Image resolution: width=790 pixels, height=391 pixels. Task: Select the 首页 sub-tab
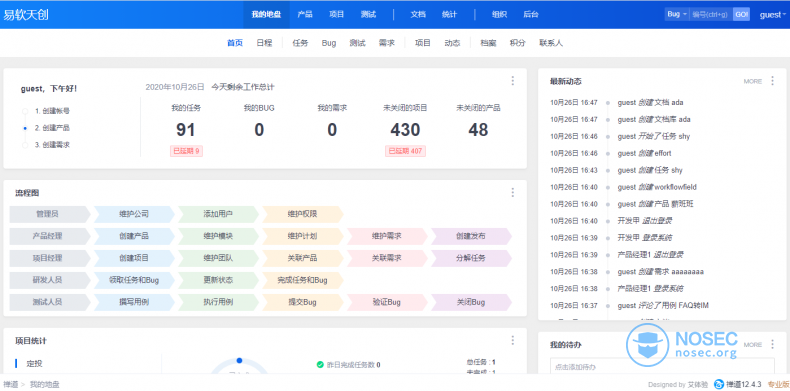235,43
